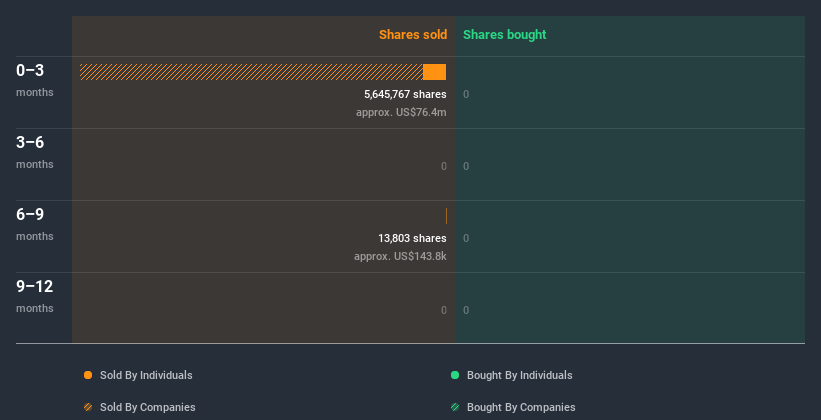The image size is (821, 420).
Task: Click the thin sold bar in 6–9 months
Action: tap(446, 216)
